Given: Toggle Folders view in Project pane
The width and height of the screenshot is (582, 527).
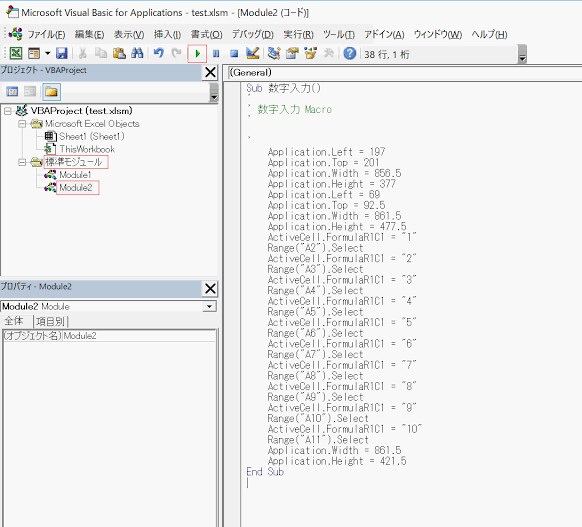Looking at the screenshot, I should pos(51,92).
